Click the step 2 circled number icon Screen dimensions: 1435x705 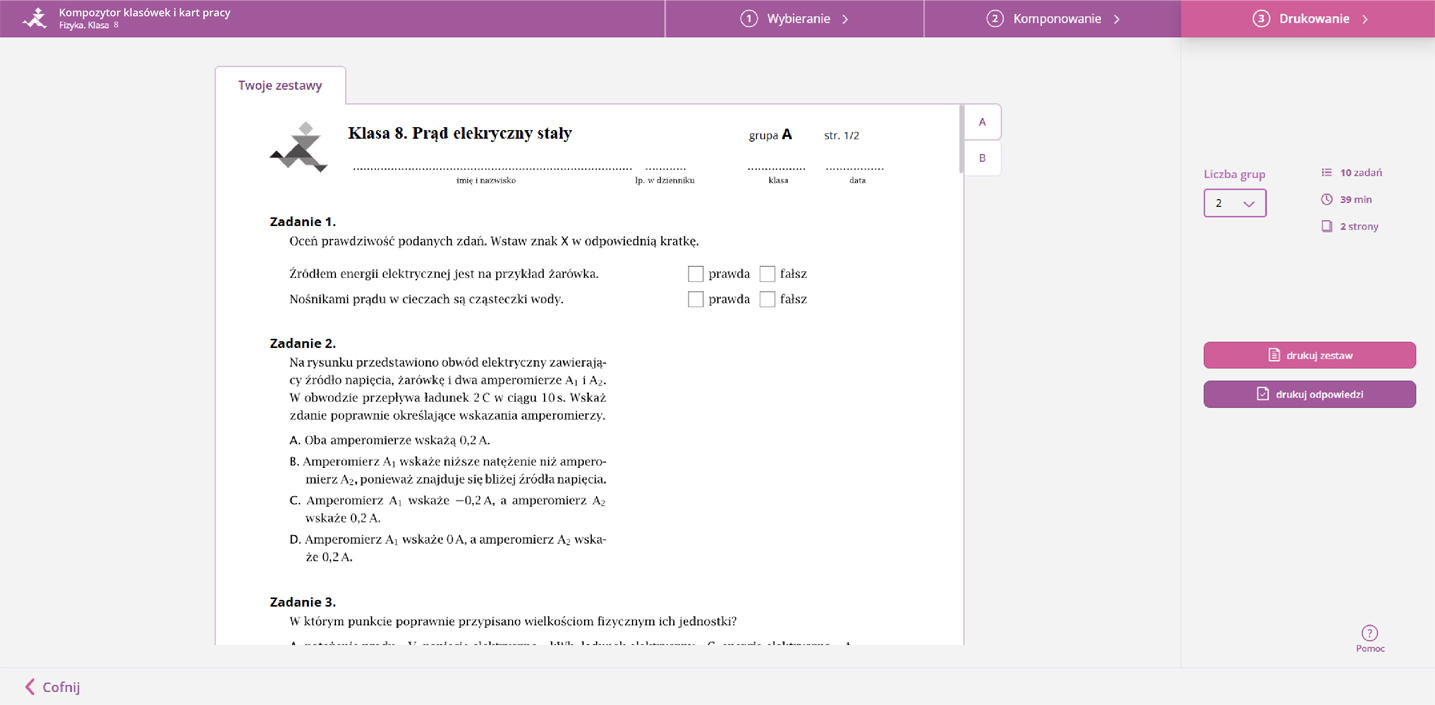[x=995, y=19]
